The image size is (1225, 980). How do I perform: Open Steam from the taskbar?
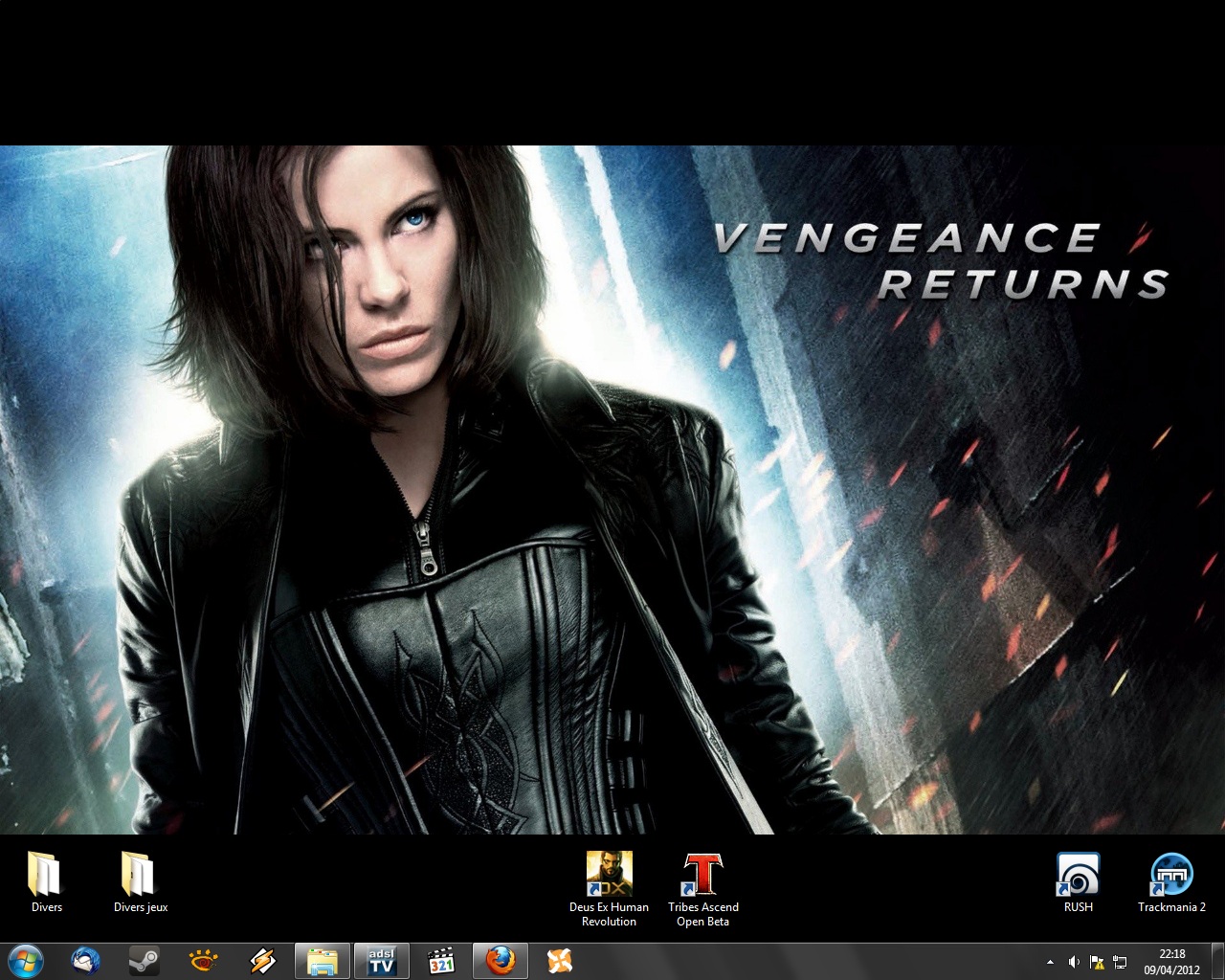[145, 961]
